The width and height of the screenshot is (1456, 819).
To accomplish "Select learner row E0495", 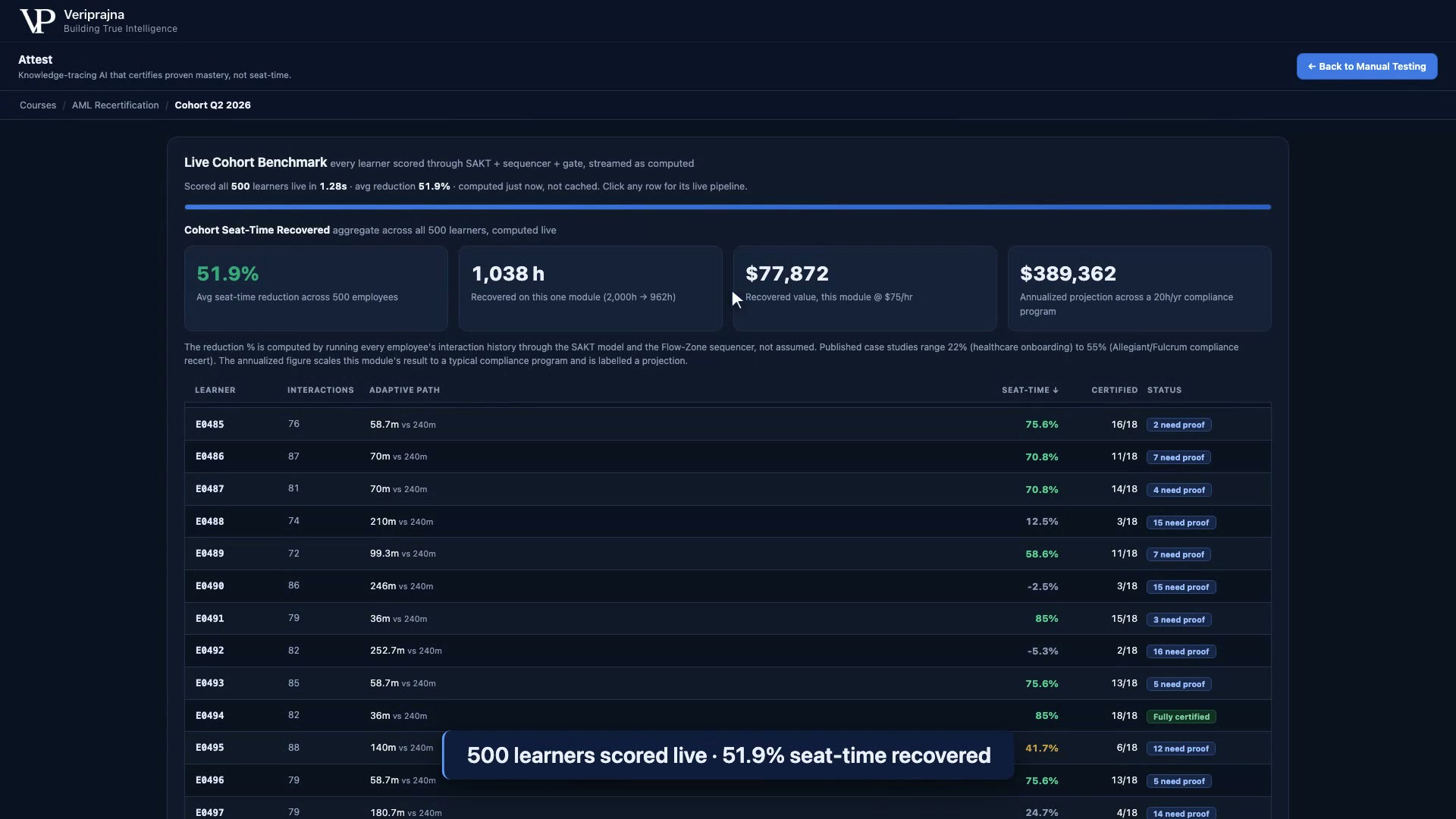I will (727, 748).
